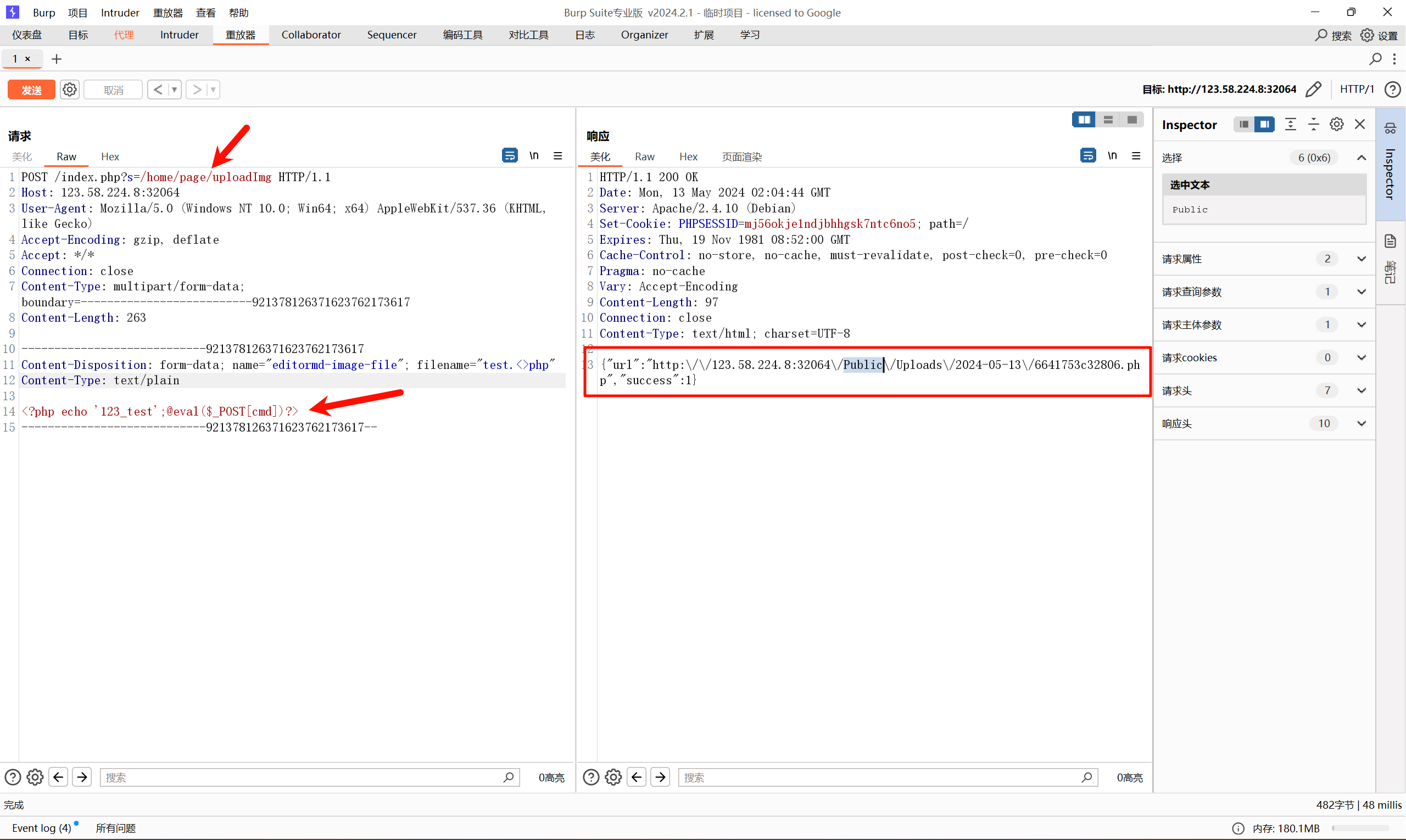This screenshot has width=1406, height=840.
Task: Expand the 请求属性 section
Action: tap(1362, 259)
